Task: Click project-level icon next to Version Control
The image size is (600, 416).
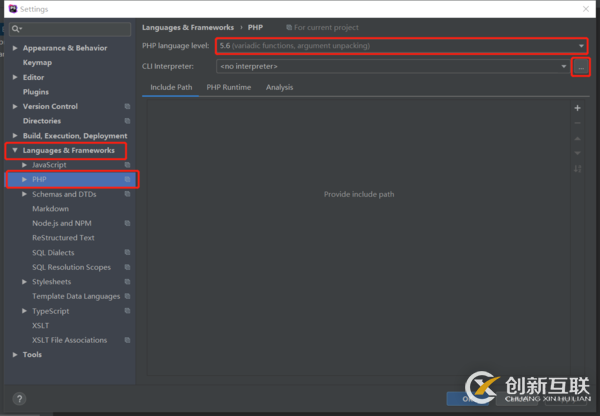Action: coord(127,106)
